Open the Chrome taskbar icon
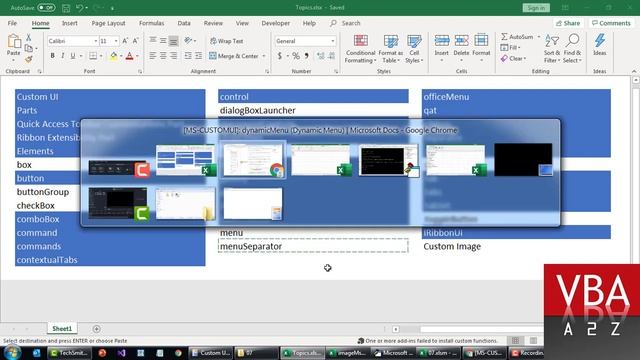Viewport: 640px width, 360px height. (178, 353)
